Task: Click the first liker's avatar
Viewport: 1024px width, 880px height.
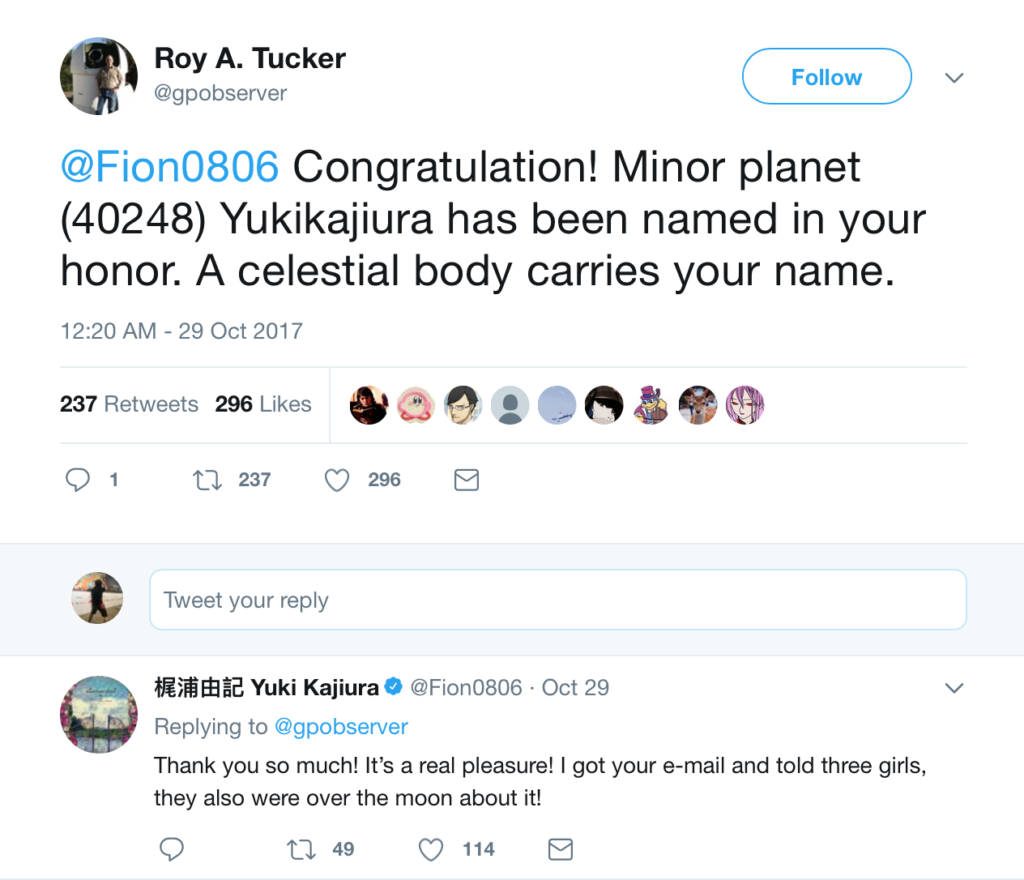Action: pyautogui.click(x=368, y=405)
